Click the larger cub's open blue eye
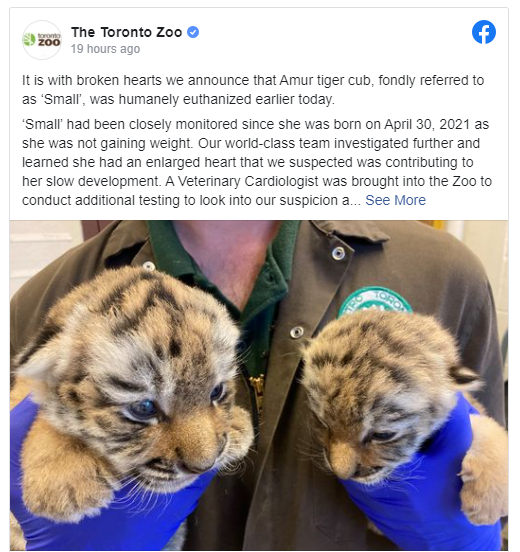 (x=144, y=408)
